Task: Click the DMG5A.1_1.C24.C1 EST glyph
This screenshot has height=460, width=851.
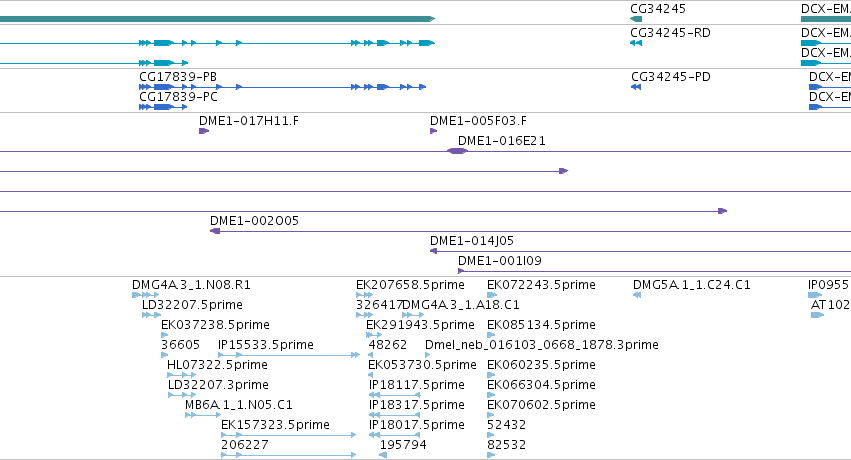Action: (637, 295)
